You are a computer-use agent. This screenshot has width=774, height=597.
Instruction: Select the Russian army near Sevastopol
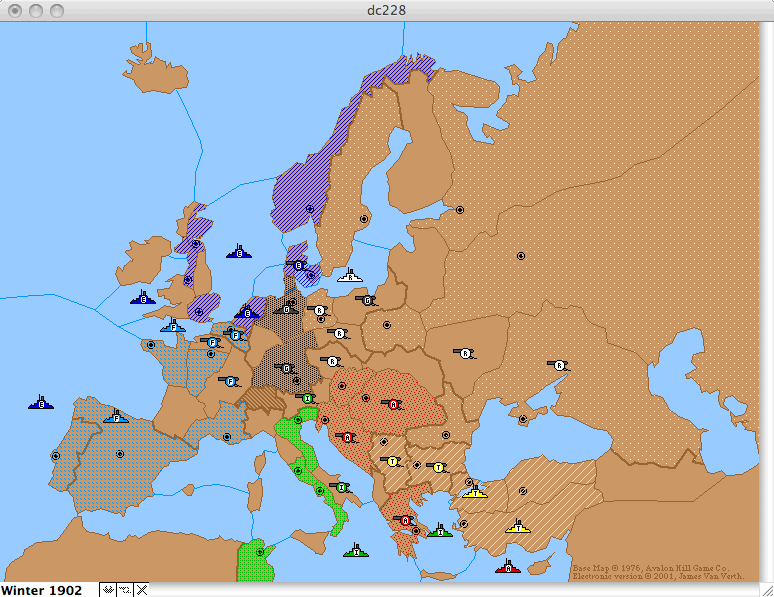(x=559, y=365)
